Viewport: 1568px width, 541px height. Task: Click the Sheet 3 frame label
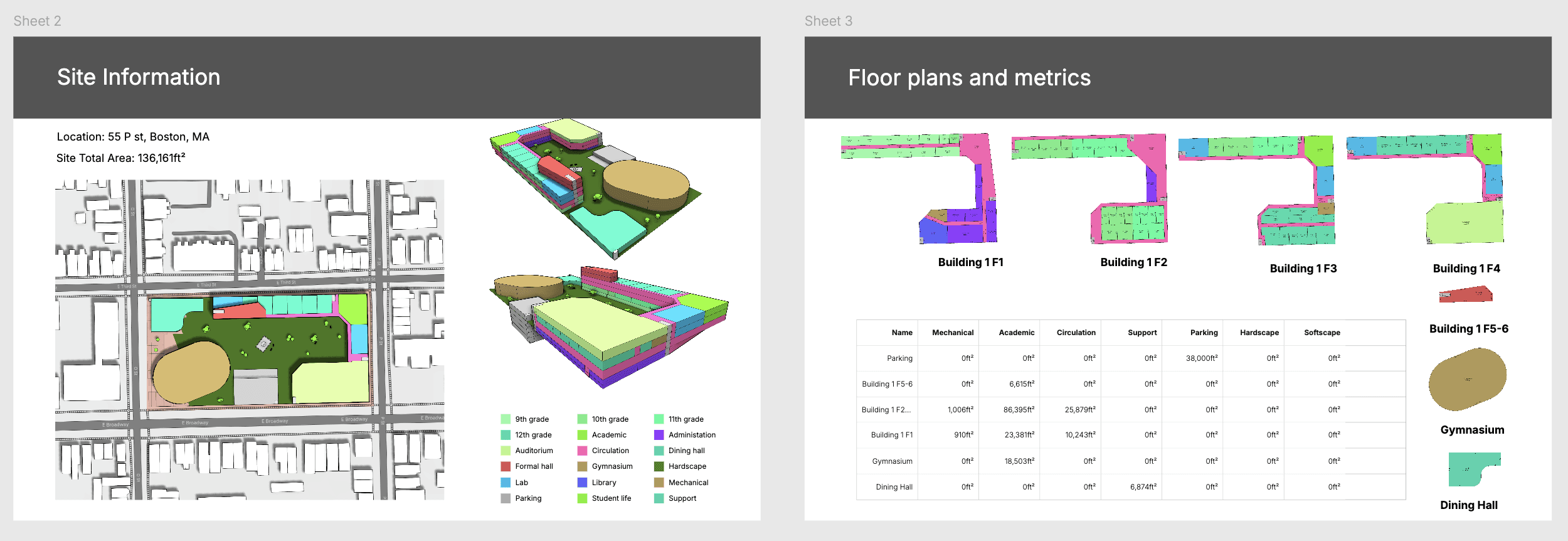point(829,21)
